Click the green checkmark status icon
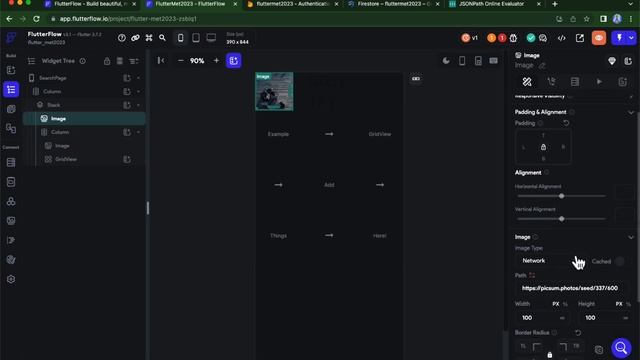 [x=531, y=38]
